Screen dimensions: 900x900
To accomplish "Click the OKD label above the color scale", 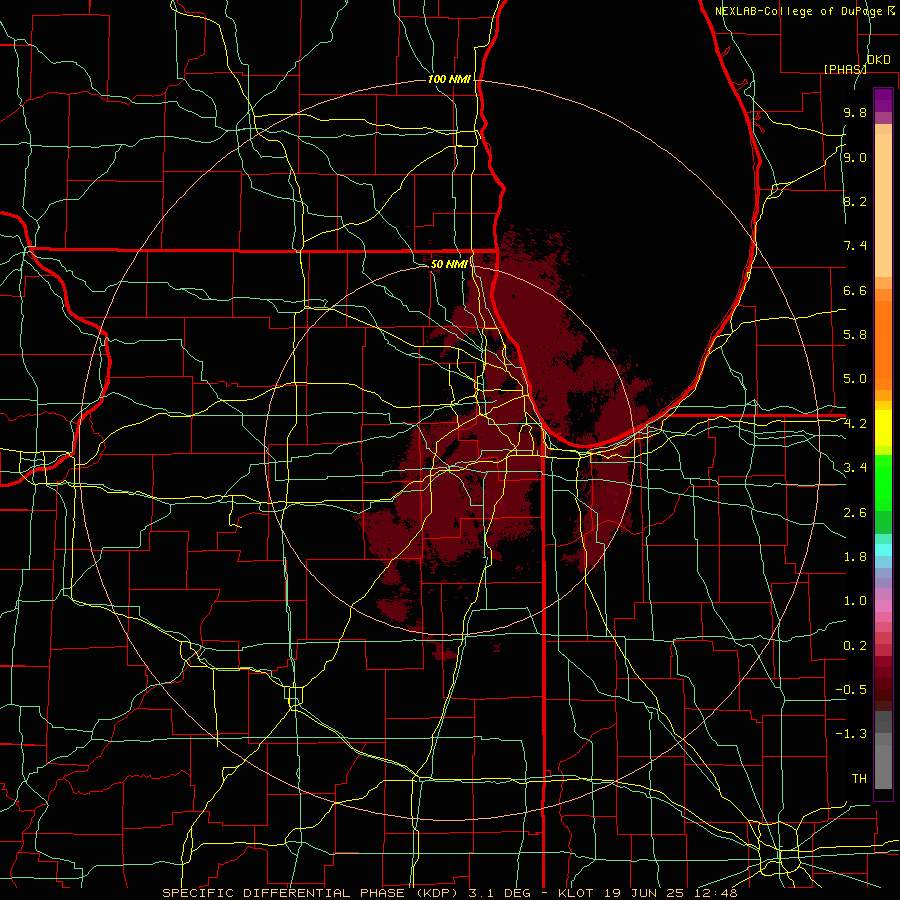I will pos(878,60).
